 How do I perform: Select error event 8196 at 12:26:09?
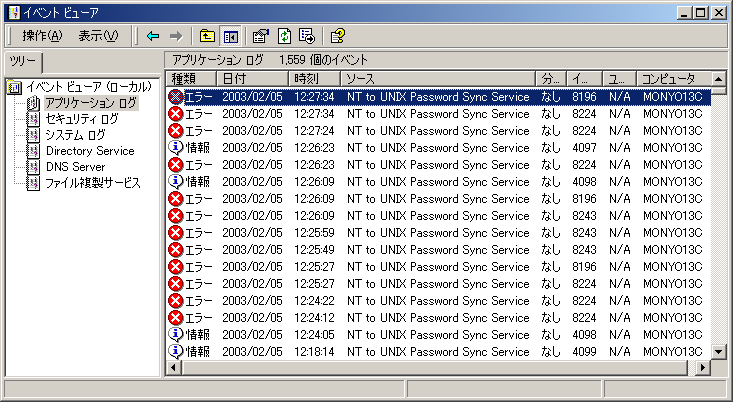(438, 199)
